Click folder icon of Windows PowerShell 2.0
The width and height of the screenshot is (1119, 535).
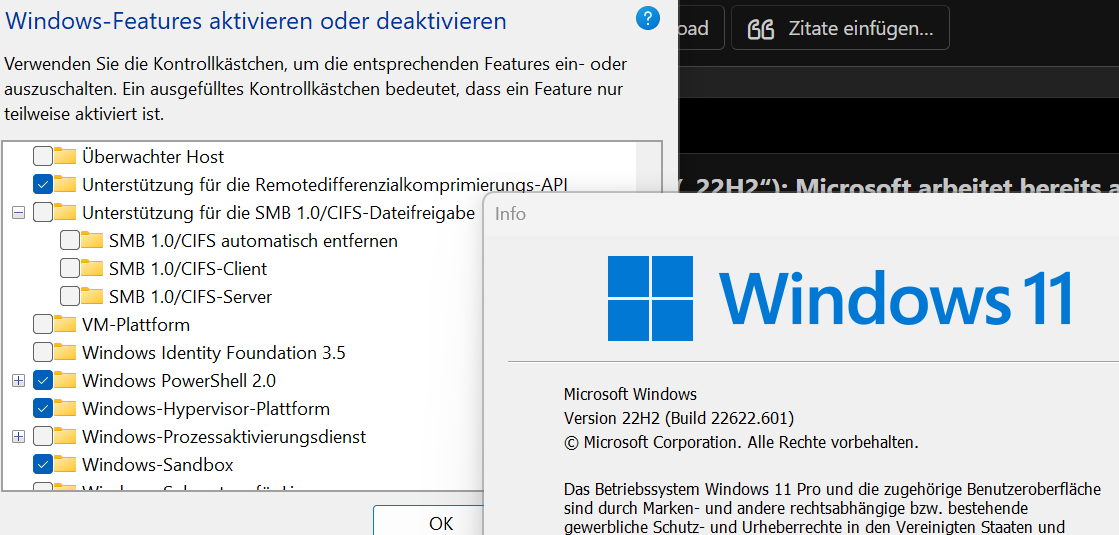[x=65, y=380]
